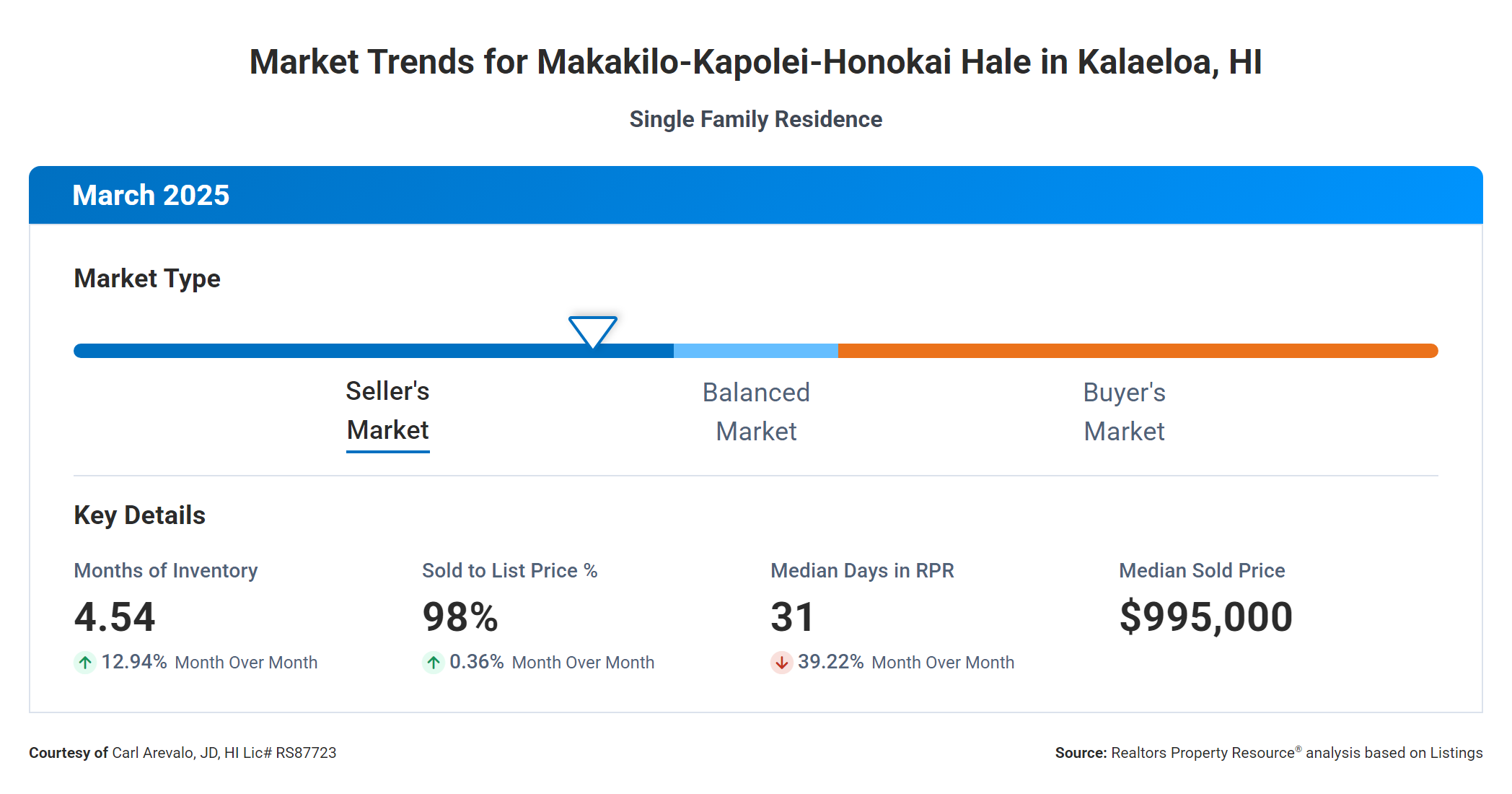Click the orange buyer's bar segment
Image resolution: width=1512 pixels, height=794 pixels.
click(1137, 351)
